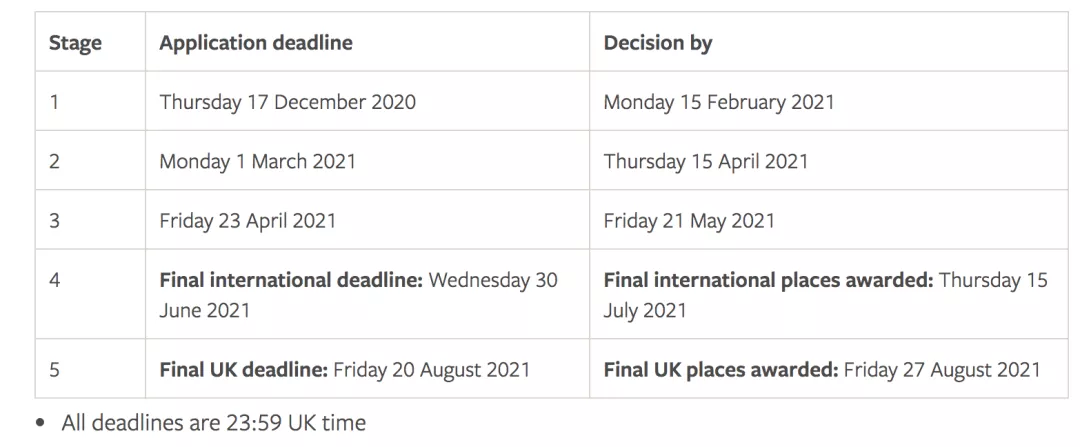
Task: Click bold "Final UK places awarded:" label
Action: click(720, 370)
